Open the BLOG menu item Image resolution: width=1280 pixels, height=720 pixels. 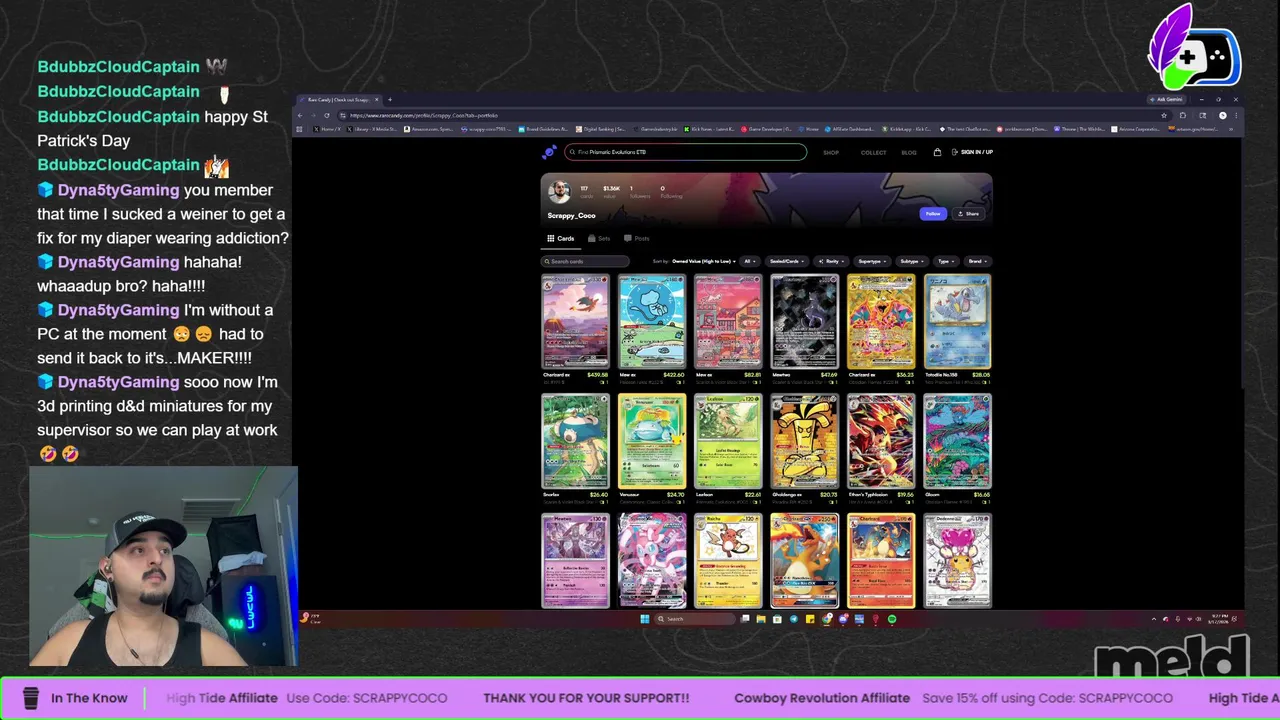pos(909,153)
